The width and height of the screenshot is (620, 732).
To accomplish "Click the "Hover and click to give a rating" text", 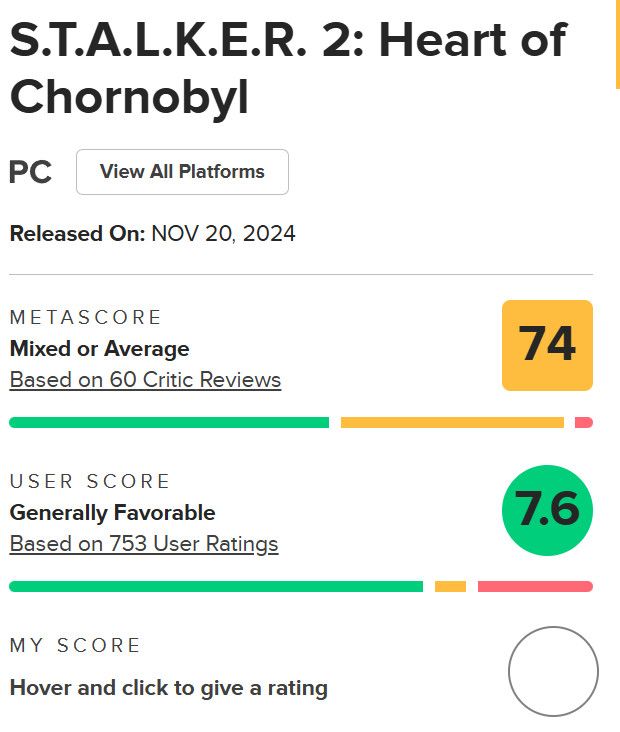I will [168, 688].
